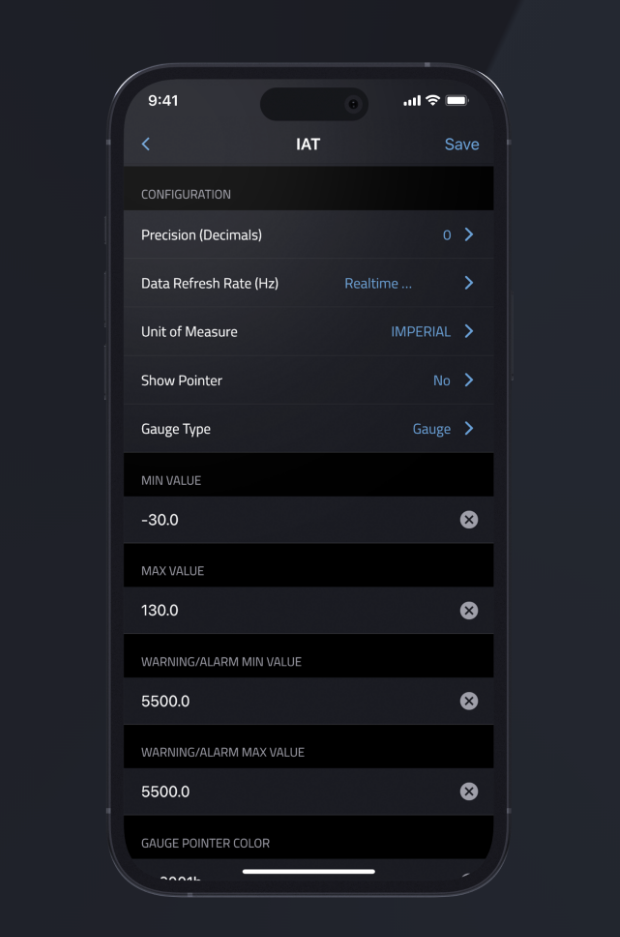Tap the home indicator bar
The height and width of the screenshot is (937, 620).
309,872
